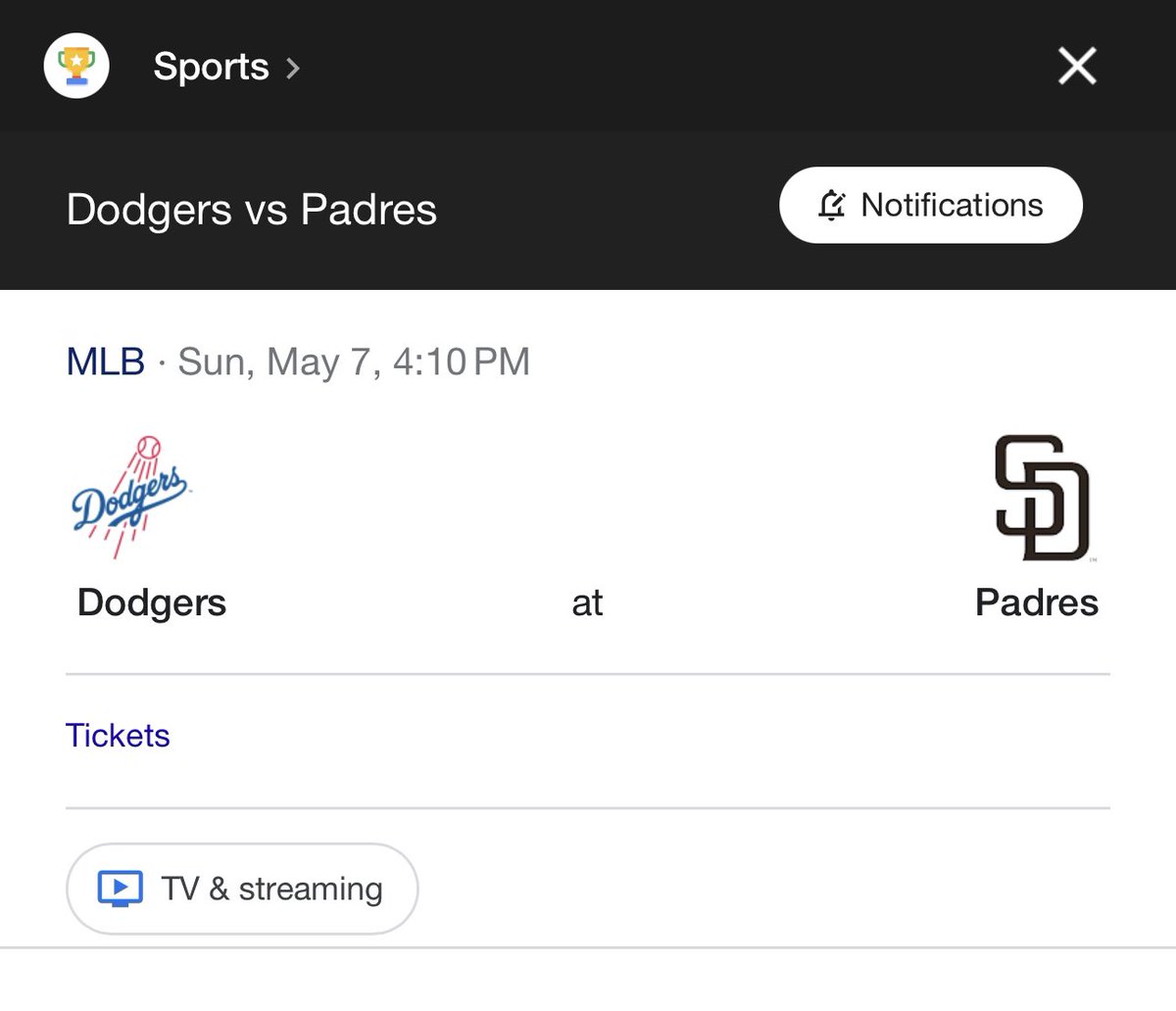The height and width of the screenshot is (1011, 1176).
Task: Open TV & streaming options
Action: pos(242,889)
